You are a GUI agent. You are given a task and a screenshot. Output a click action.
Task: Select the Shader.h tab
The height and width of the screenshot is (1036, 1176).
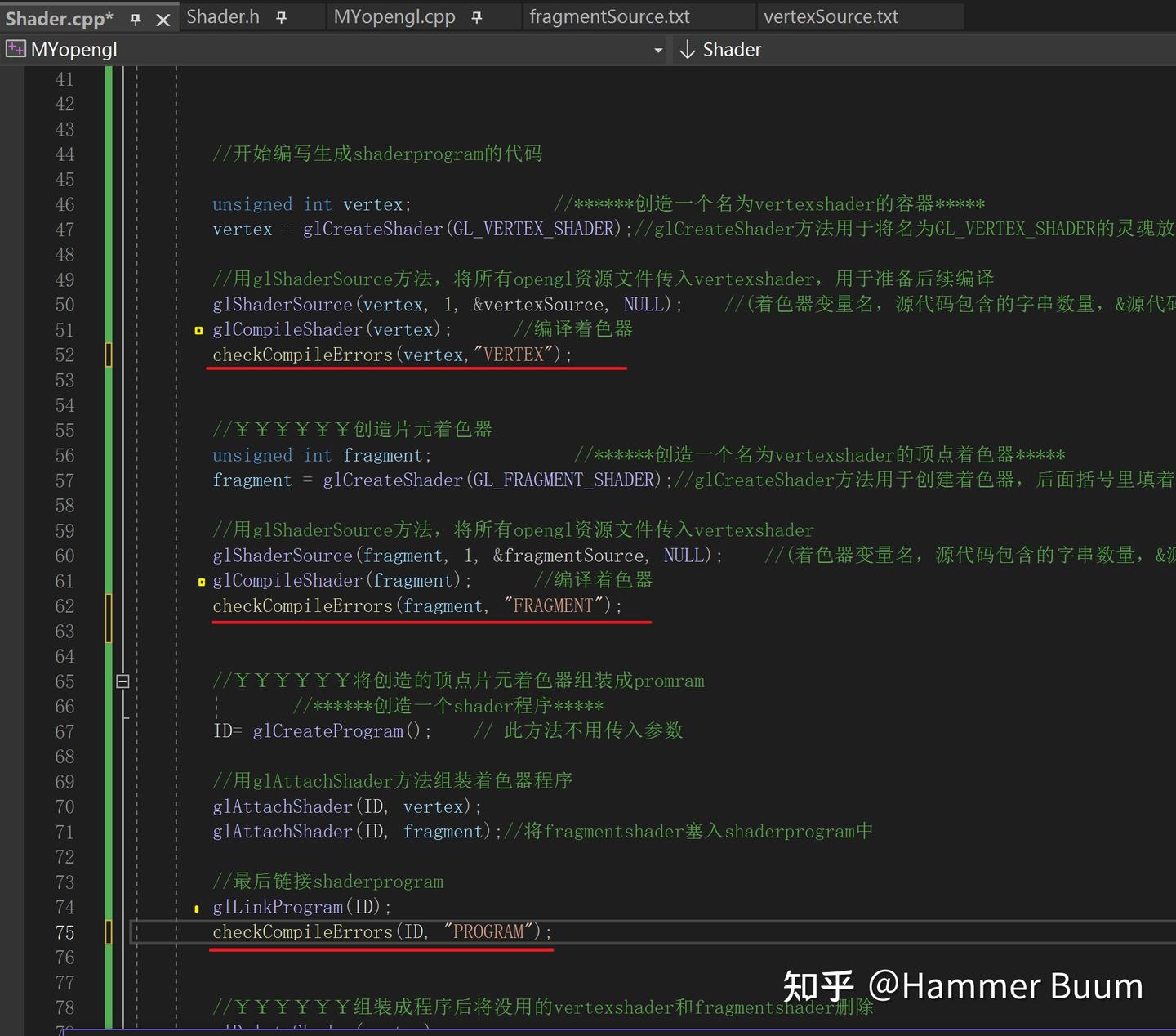tap(222, 16)
